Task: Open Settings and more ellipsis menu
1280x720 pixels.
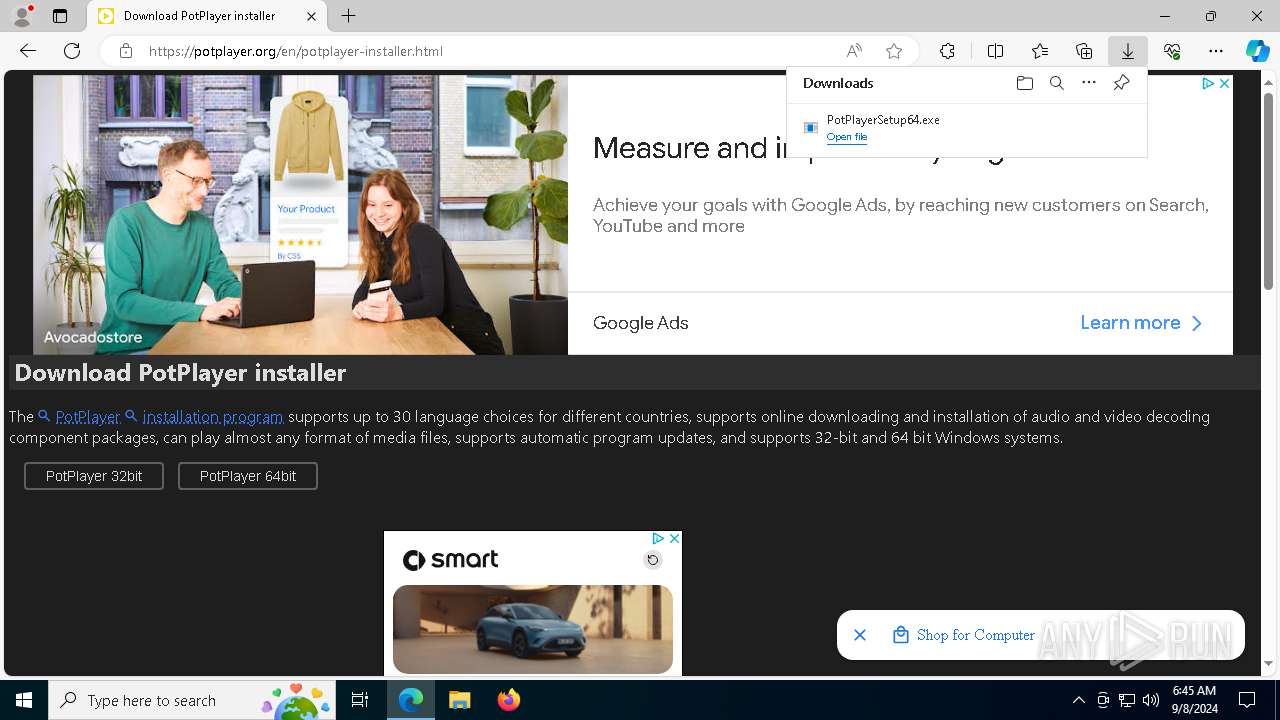Action: coord(1216,51)
